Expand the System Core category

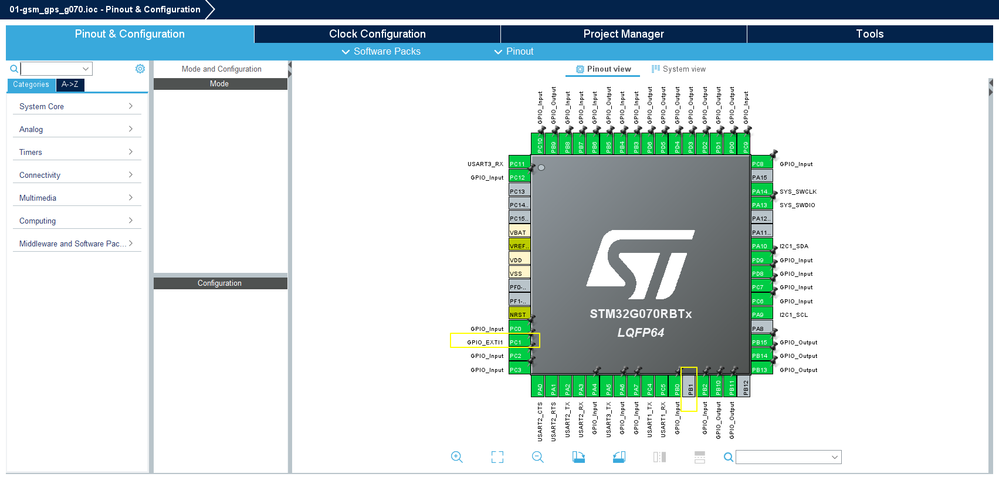click(x=76, y=106)
